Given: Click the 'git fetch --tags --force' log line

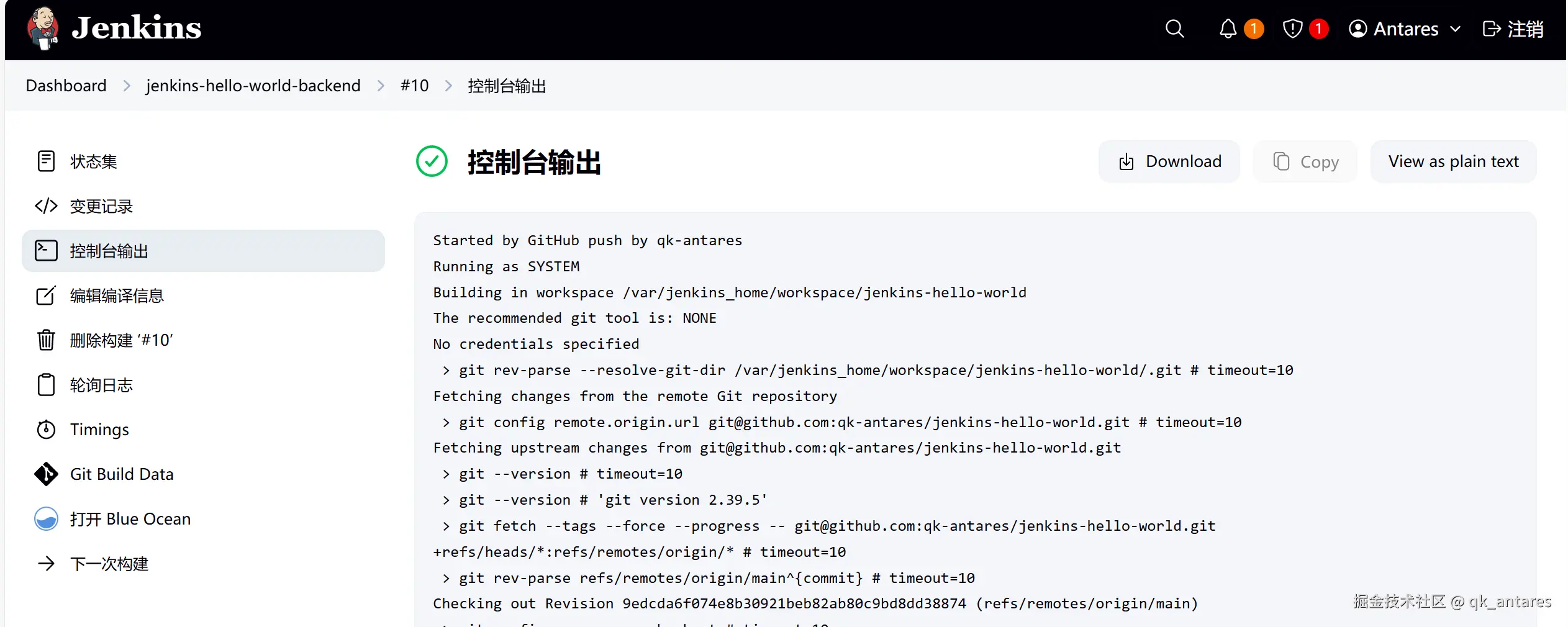Looking at the screenshot, I should coord(828,526).
